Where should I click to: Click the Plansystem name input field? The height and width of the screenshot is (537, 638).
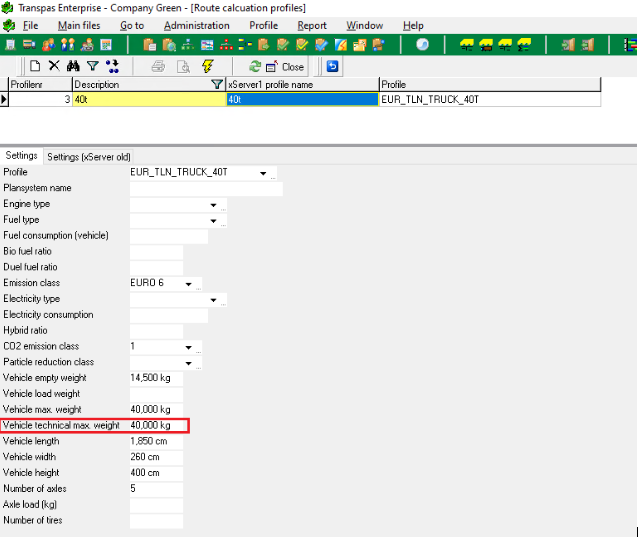click(206, 188)
